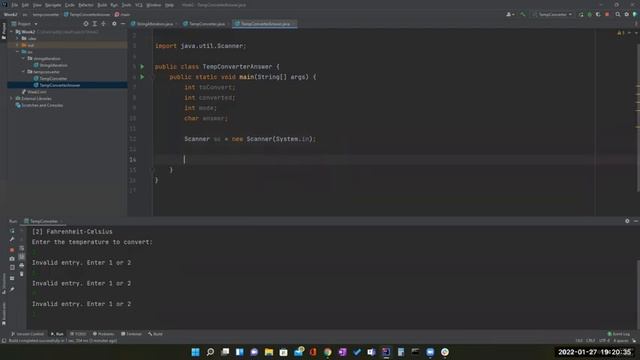Click the collapse all icon in Project panel

[x=104, y=24]
